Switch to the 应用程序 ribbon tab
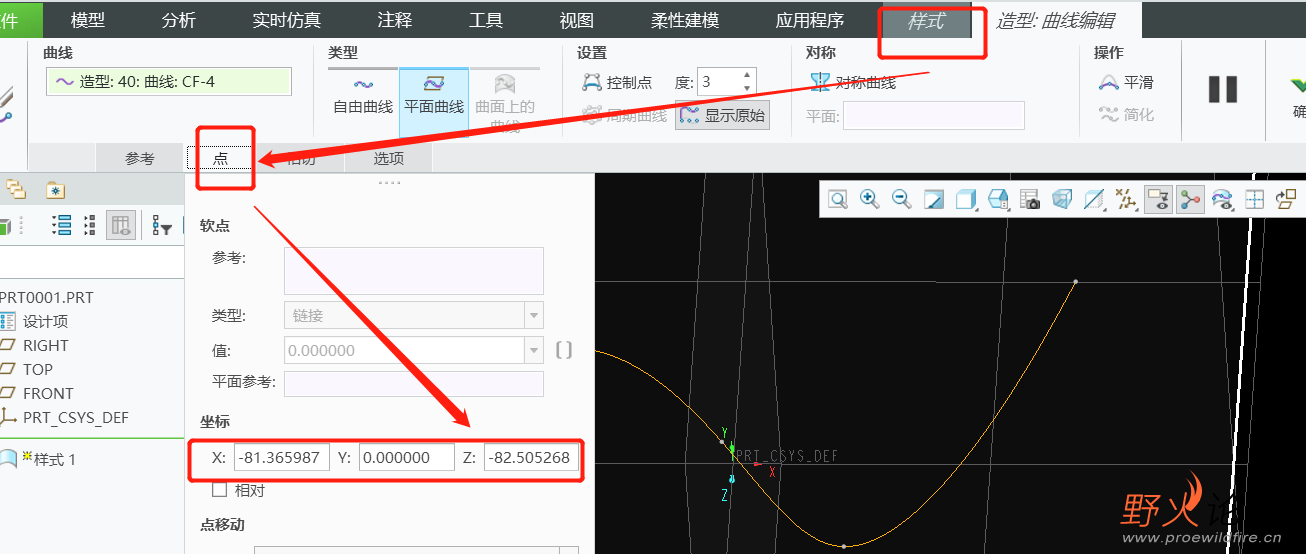 click(810, 20)
